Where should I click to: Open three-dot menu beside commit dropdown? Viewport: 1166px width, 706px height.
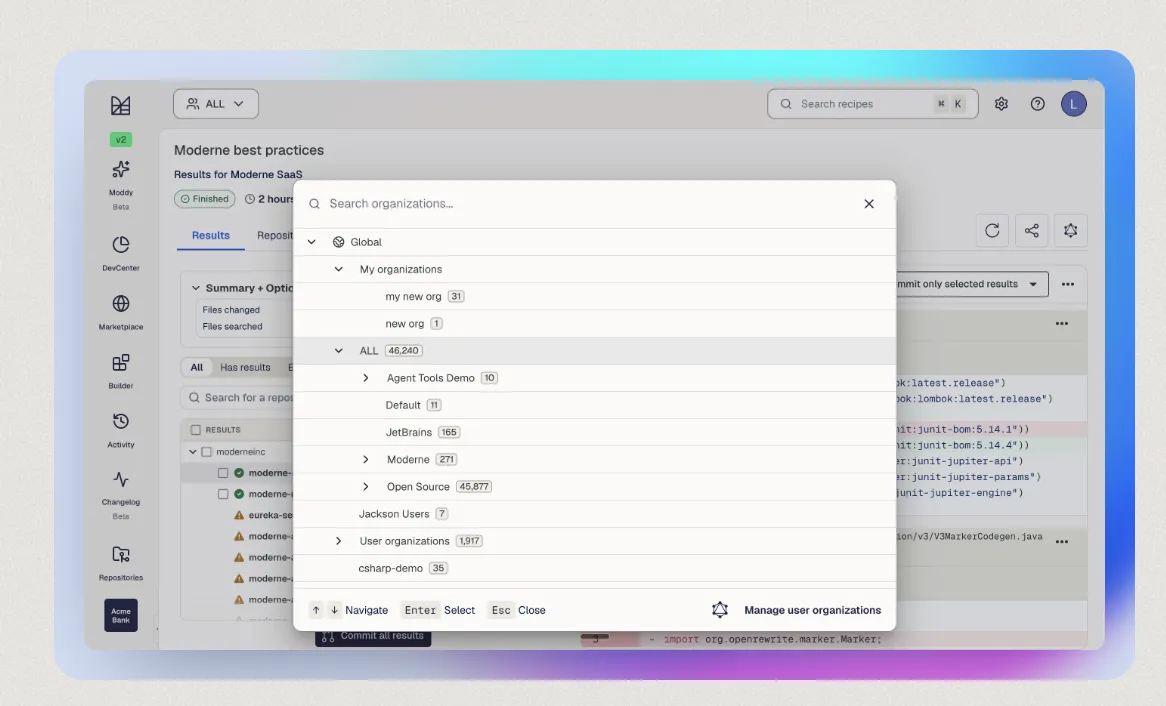tap(1068, 284)
